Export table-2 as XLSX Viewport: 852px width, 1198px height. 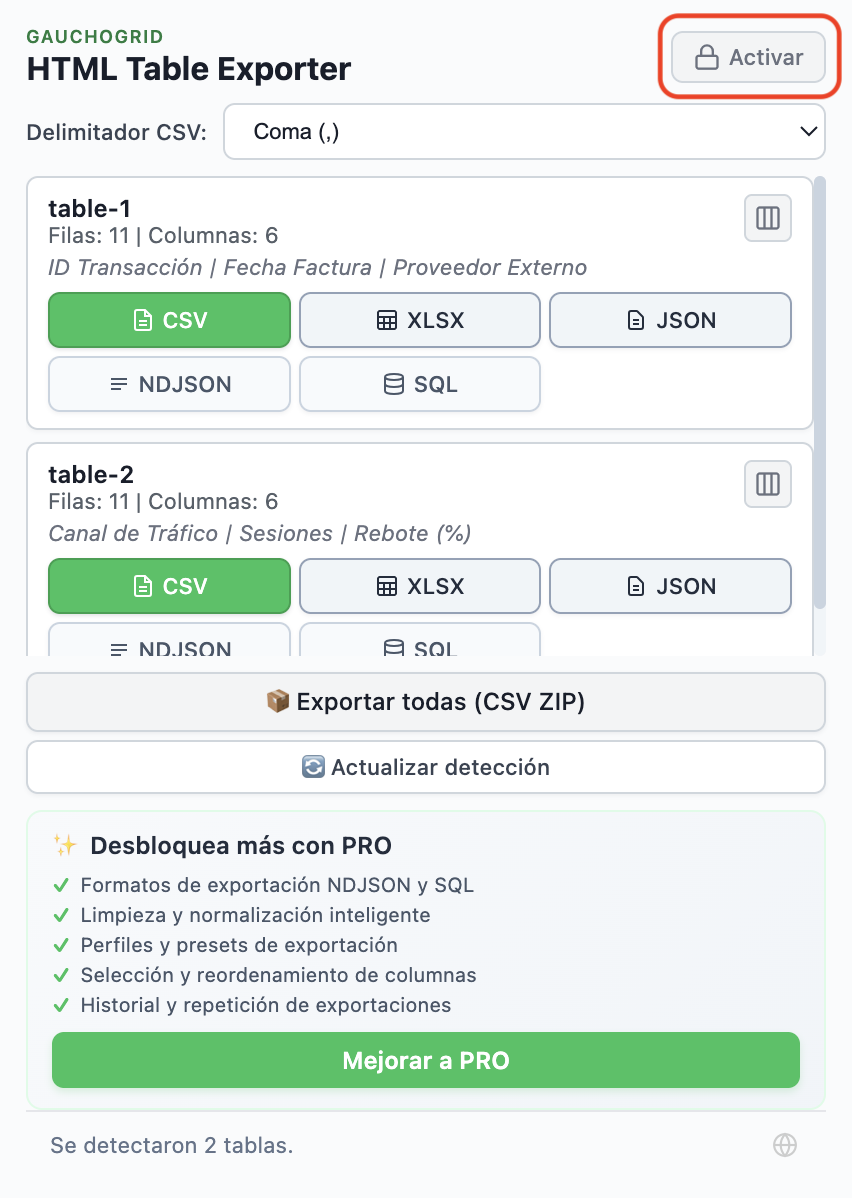coord(419,586)
